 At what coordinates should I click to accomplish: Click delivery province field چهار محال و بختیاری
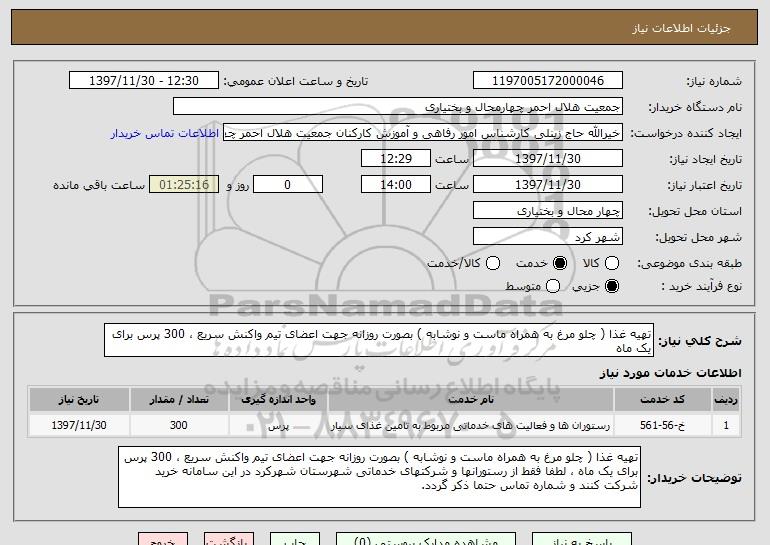click(548, 211)
